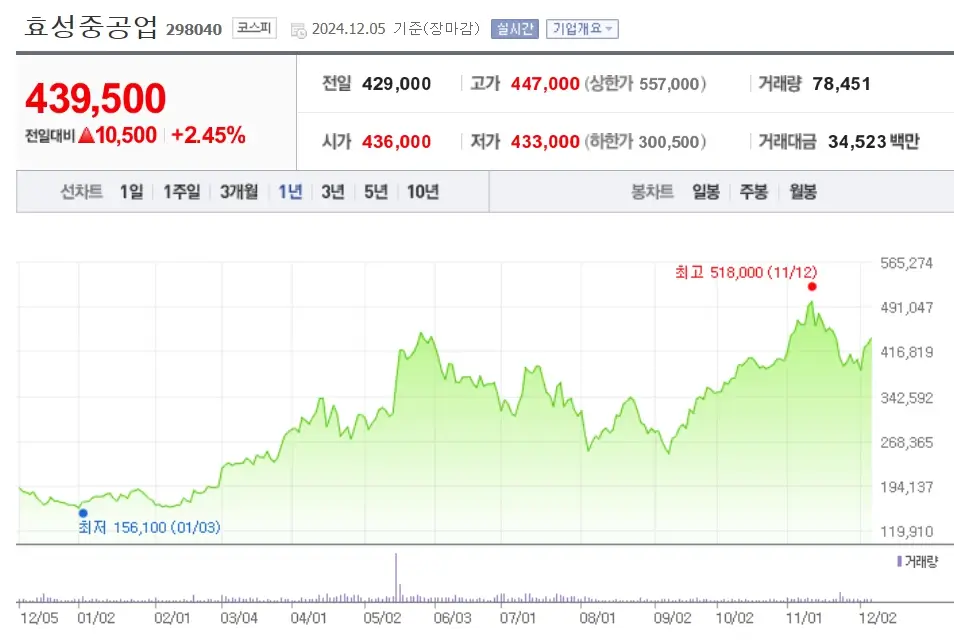Click the current price 439,500
This screenshot has width=954, height=642.
(96, 98)
